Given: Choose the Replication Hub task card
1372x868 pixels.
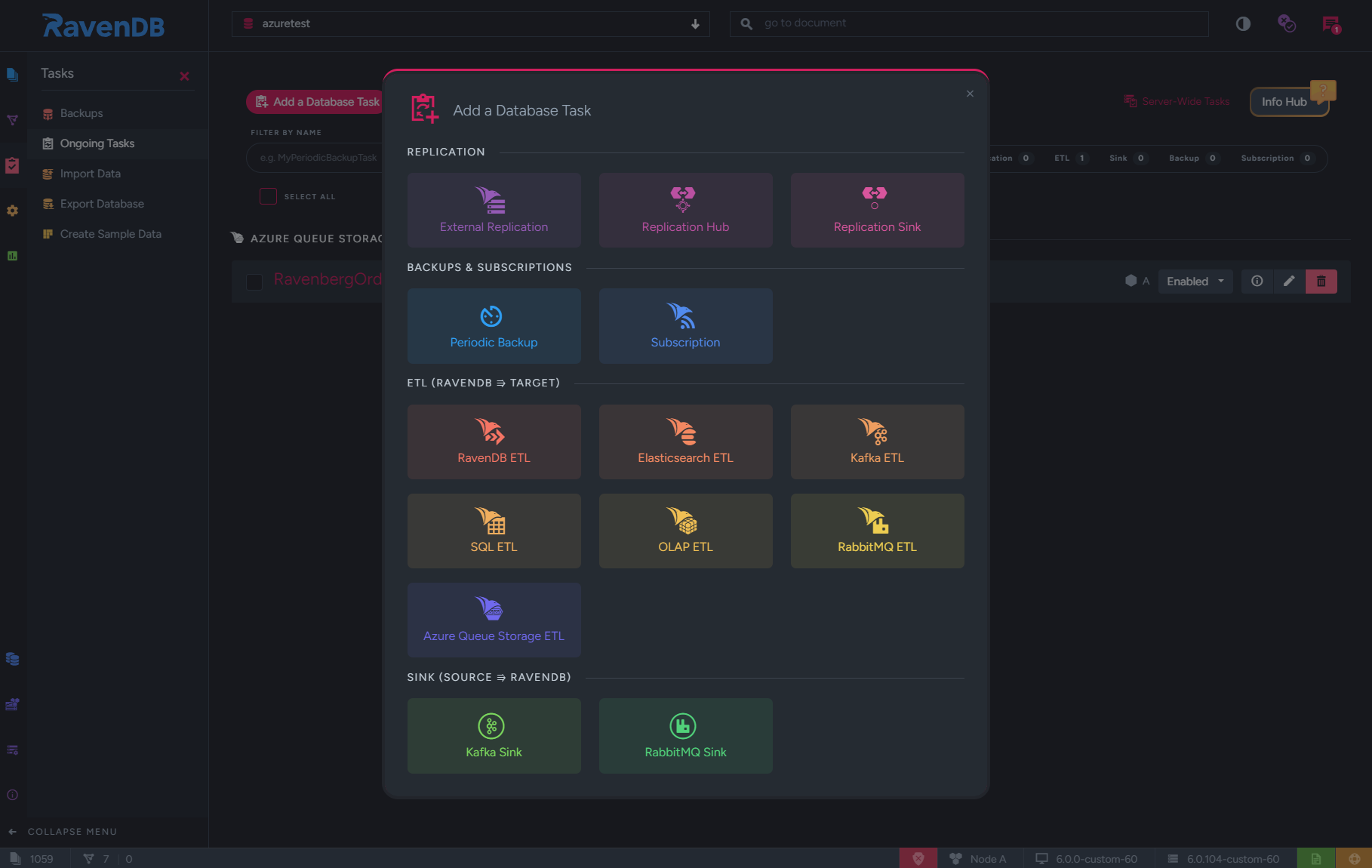Looking at the screenshot, I should (686, 211).
